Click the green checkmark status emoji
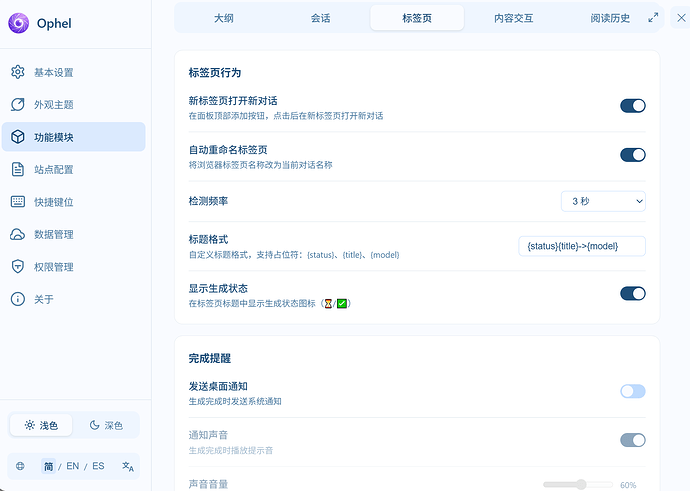Image resolution: width=690 pixels, height=491 pixels. (342, 303)
